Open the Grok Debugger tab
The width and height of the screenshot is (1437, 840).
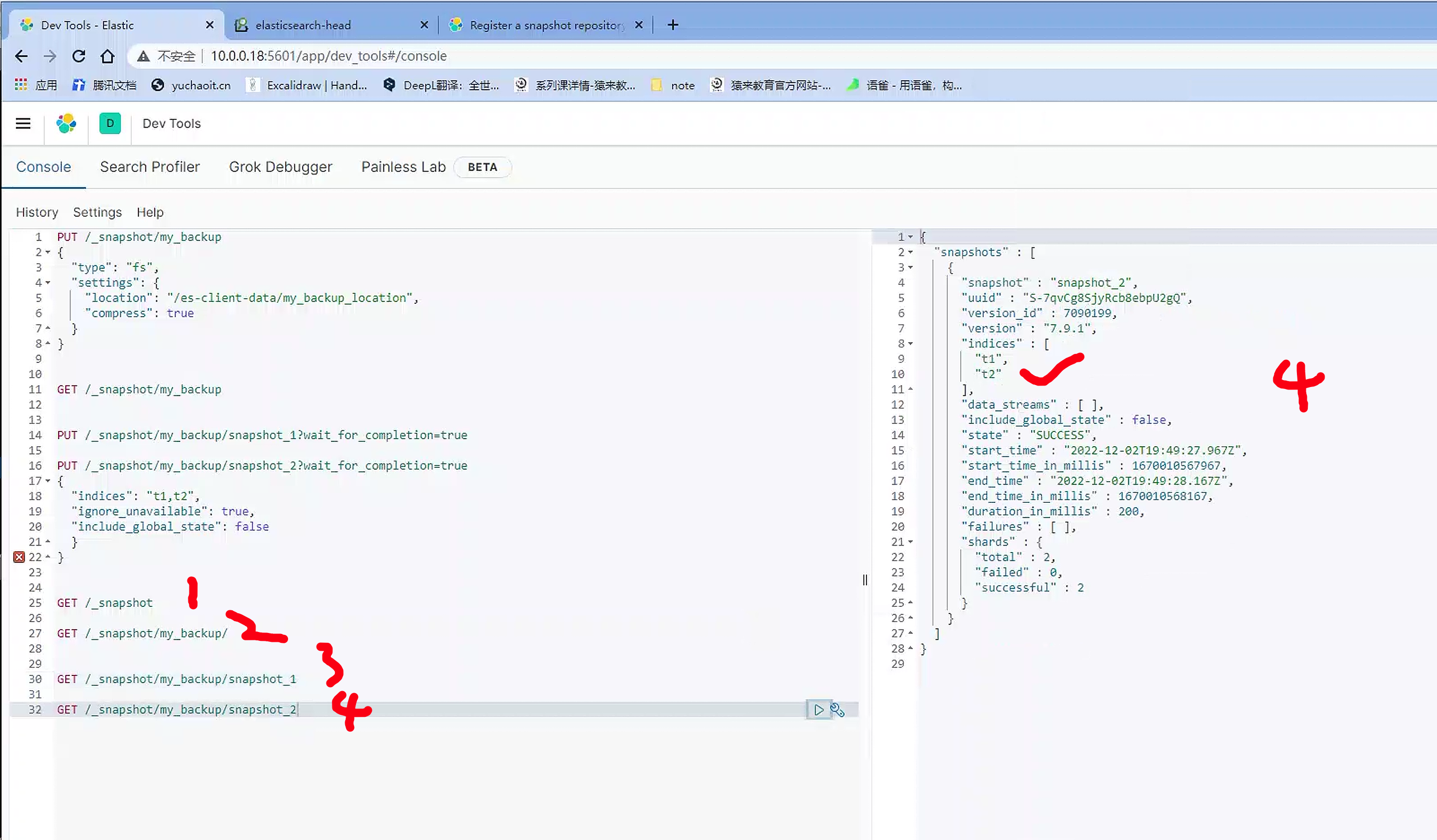point(280,167)
